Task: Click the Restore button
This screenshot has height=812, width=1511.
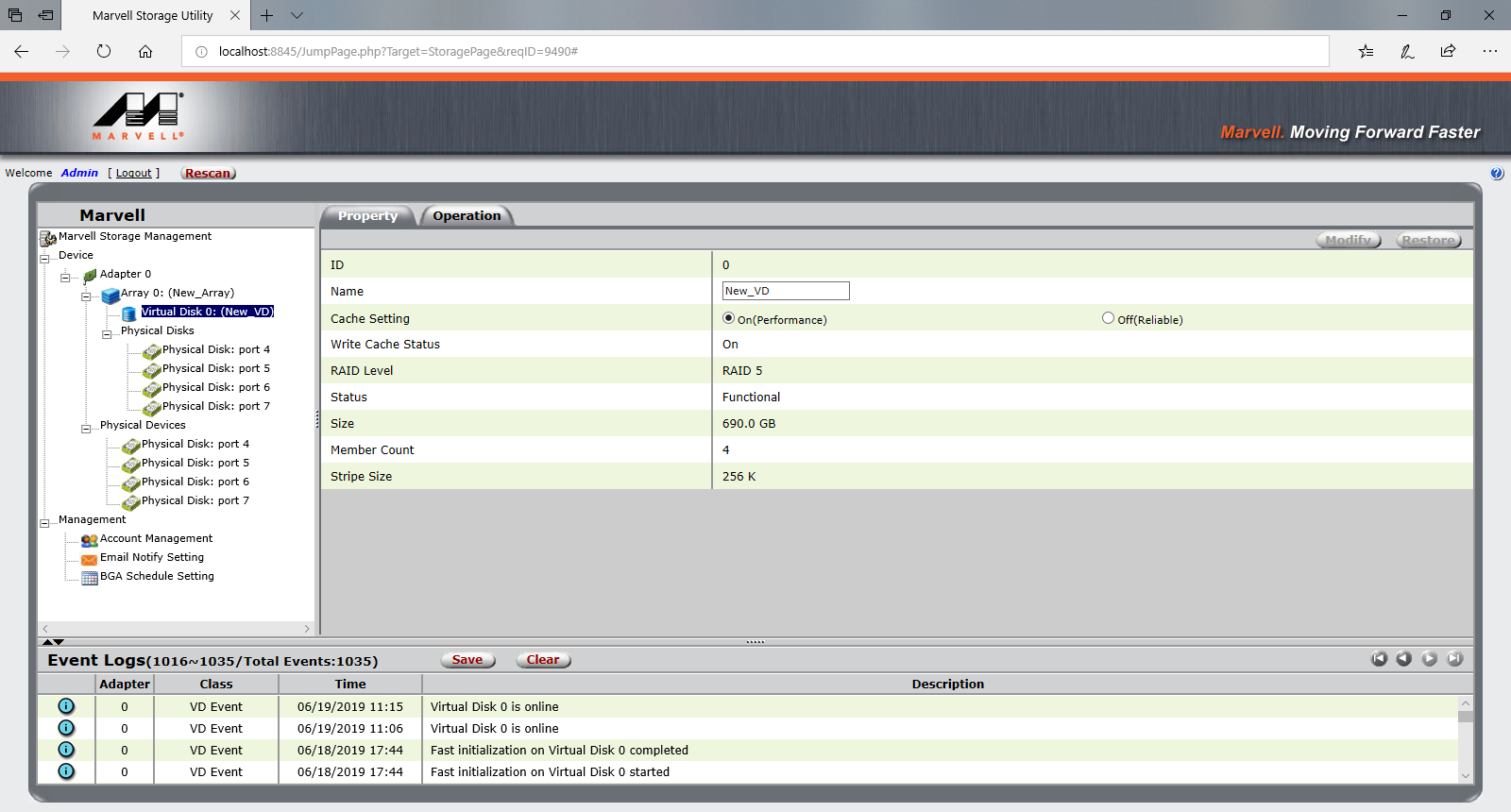Action: tap(1429, 241)
